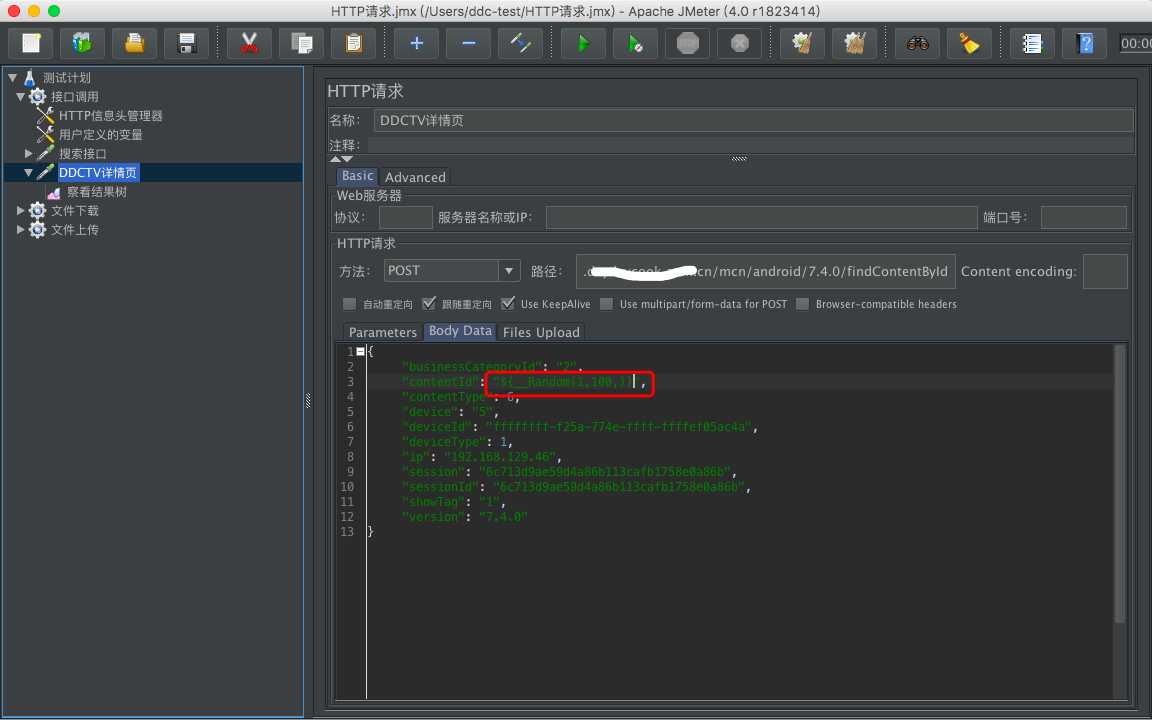Click the Toggle enable/disable icon
Screen dimensions: 1152x720
[x=521, y=43]
